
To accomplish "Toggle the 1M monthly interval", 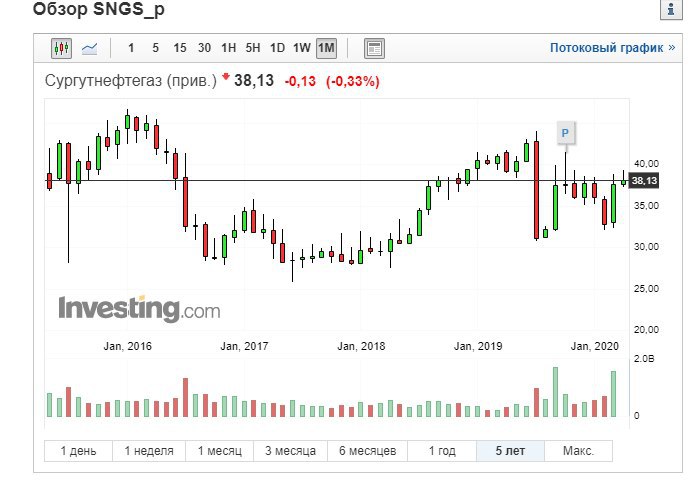I will point(326,48).
